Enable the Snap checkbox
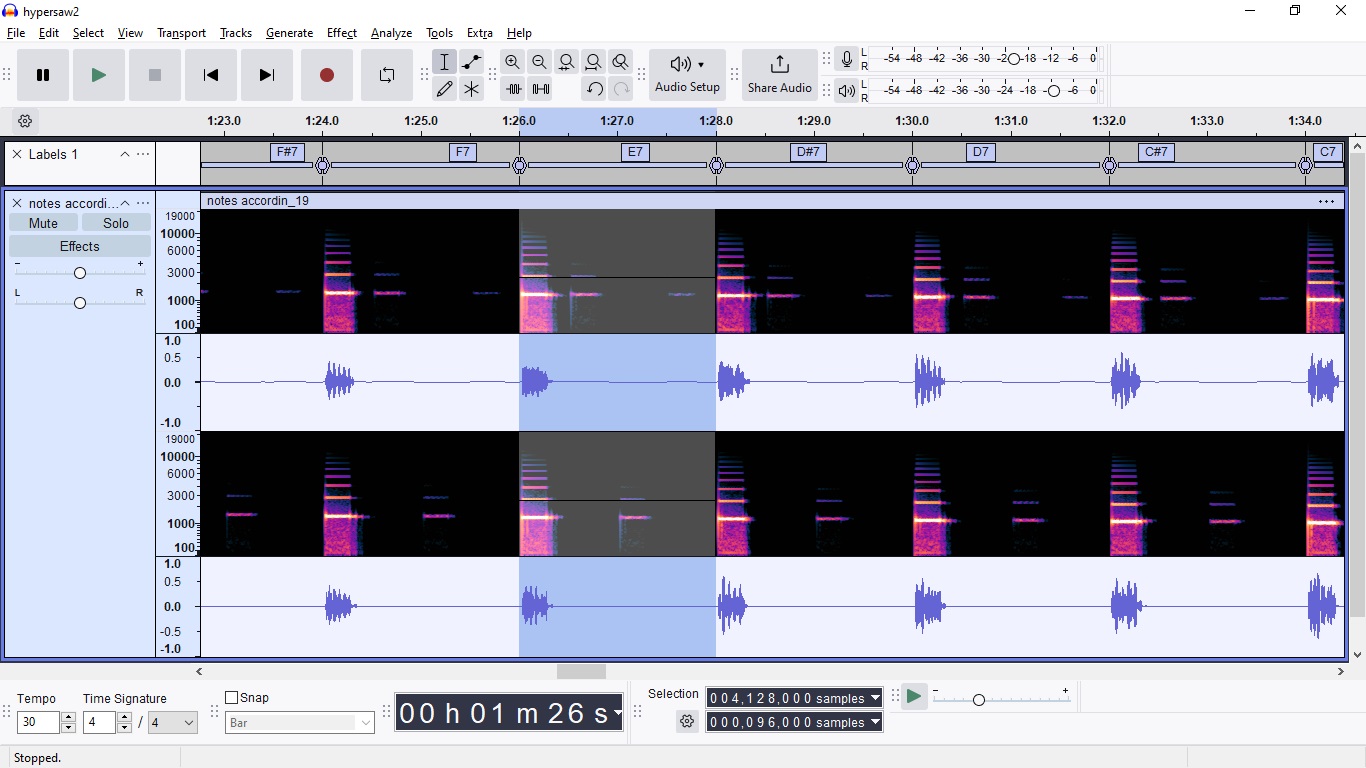Screen dimensions: 1366x768 232,698
